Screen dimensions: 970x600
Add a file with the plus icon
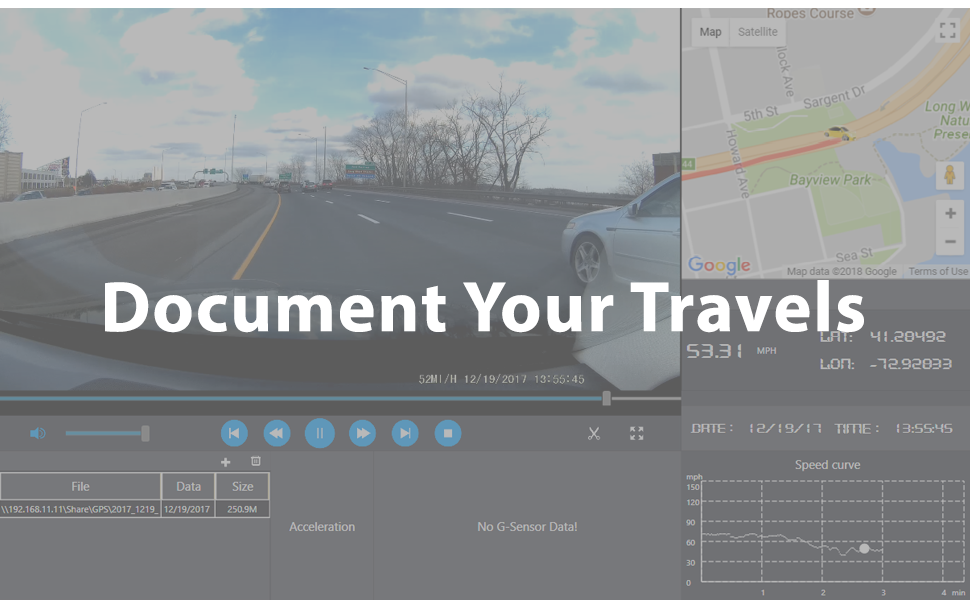[226, 461]
